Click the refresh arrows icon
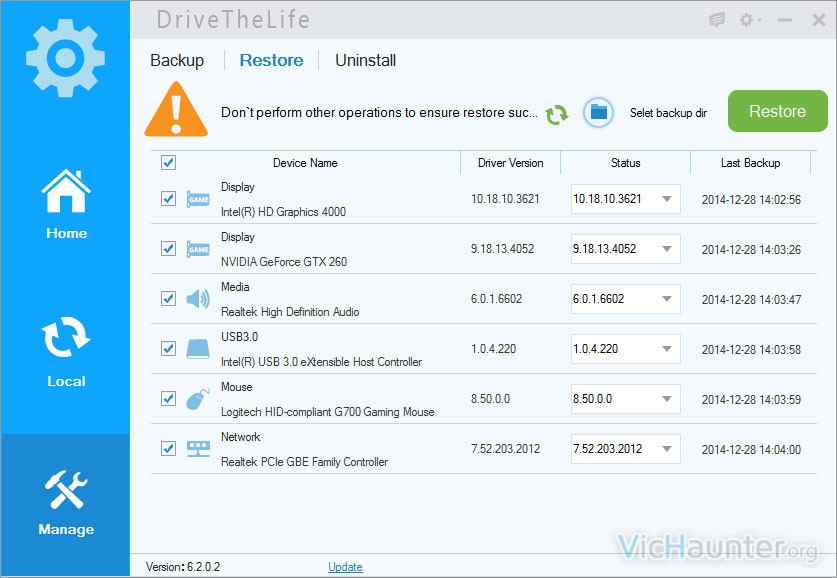This screenshot has height=578, width=837. coord(557,114)
